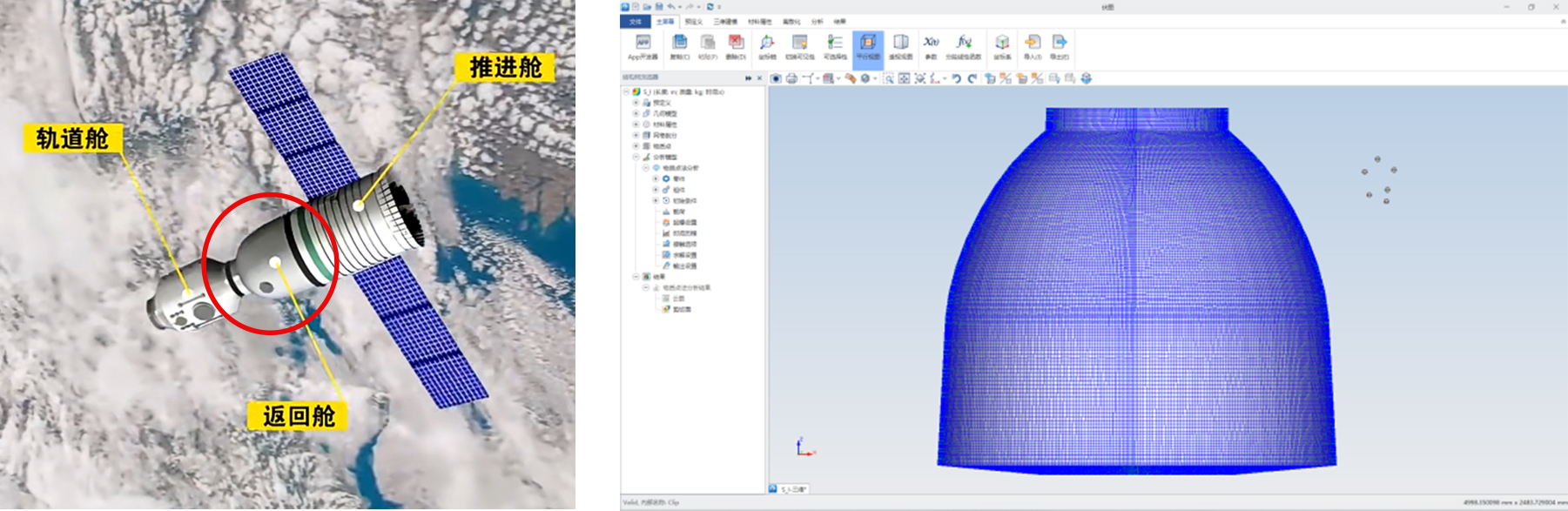This screenshot has width=1568, height=511.
Task: Collapse the 分析模型 tree node
Action: [x=636, y=158]
